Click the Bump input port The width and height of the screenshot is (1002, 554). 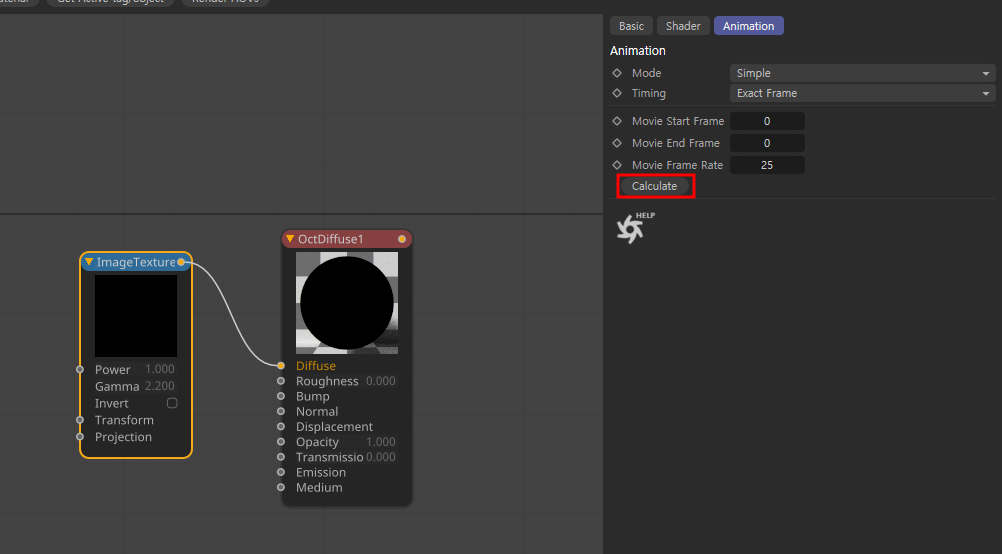(x=281, y=396)
